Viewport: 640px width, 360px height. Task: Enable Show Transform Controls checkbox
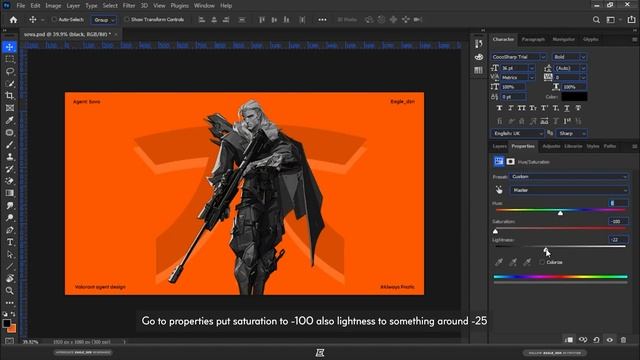127,19
